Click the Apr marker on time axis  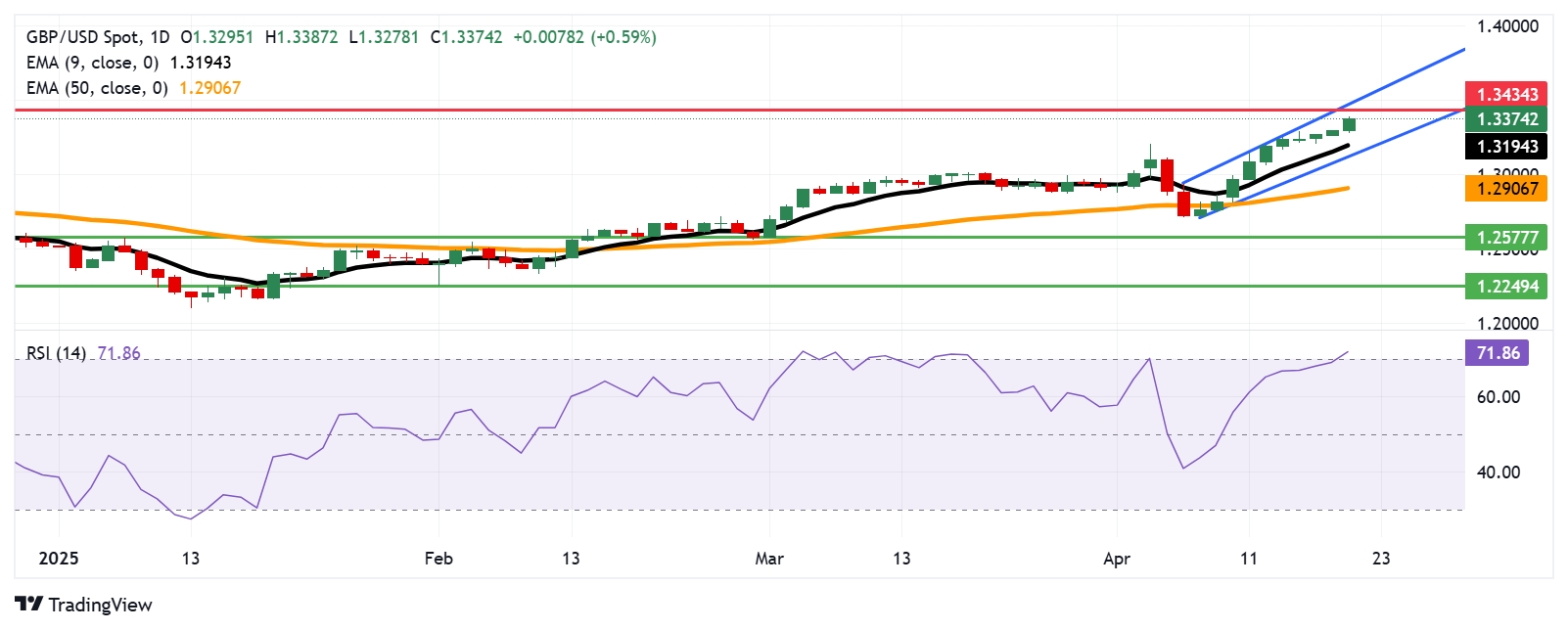pos(1117,559)
